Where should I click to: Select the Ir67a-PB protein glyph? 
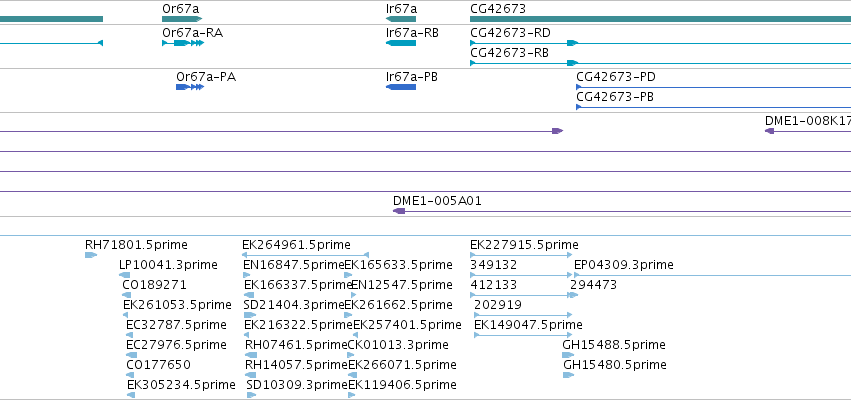click(x=401, y=87)
